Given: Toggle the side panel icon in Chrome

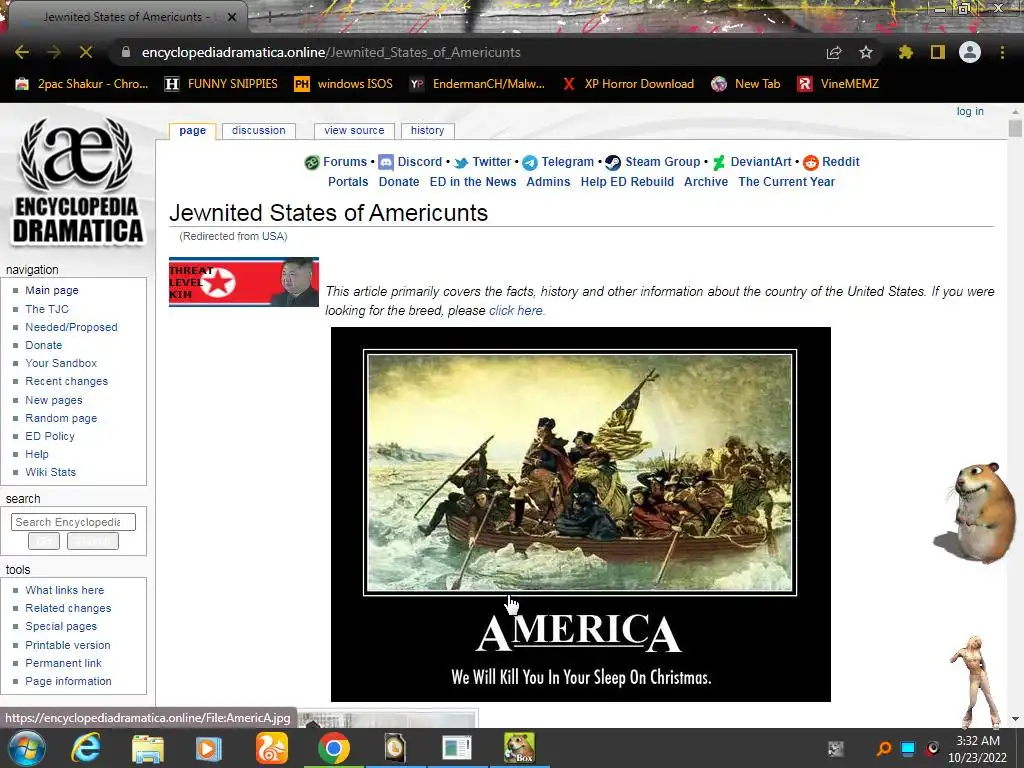Looking at the screenshot, I should (x=938, y=52).
